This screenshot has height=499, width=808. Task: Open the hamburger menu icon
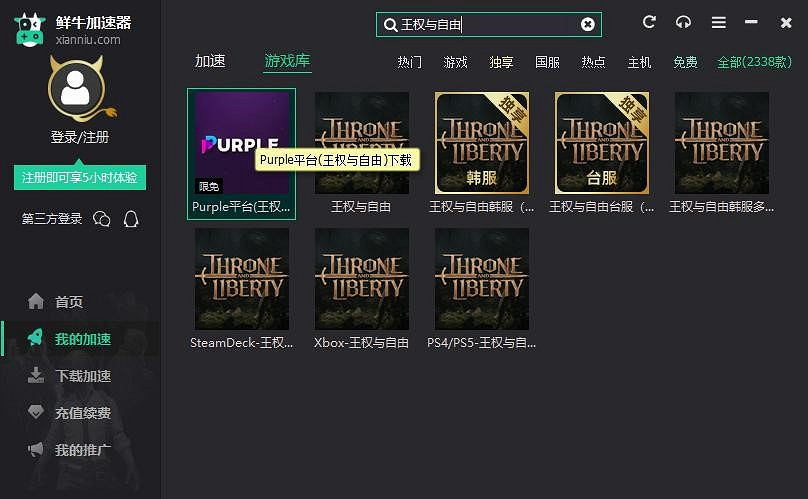[718, 22]
